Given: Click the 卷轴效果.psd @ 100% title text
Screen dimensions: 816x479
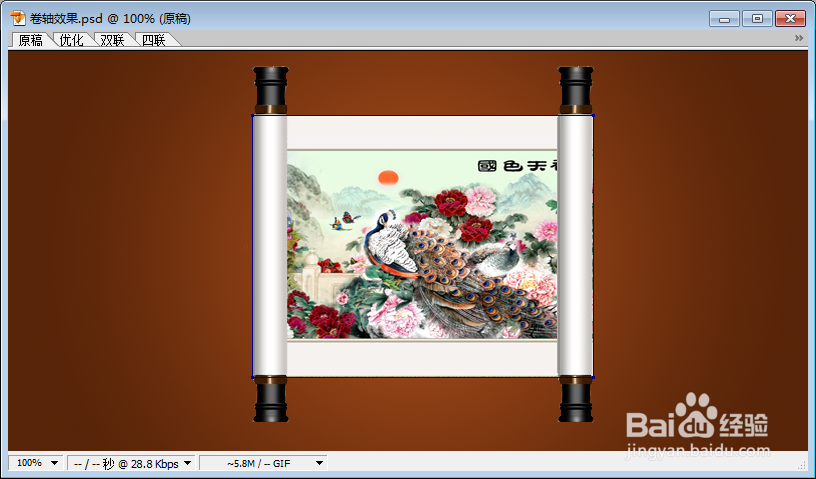Looking at the screenshot, I should (x=110, y=19).
